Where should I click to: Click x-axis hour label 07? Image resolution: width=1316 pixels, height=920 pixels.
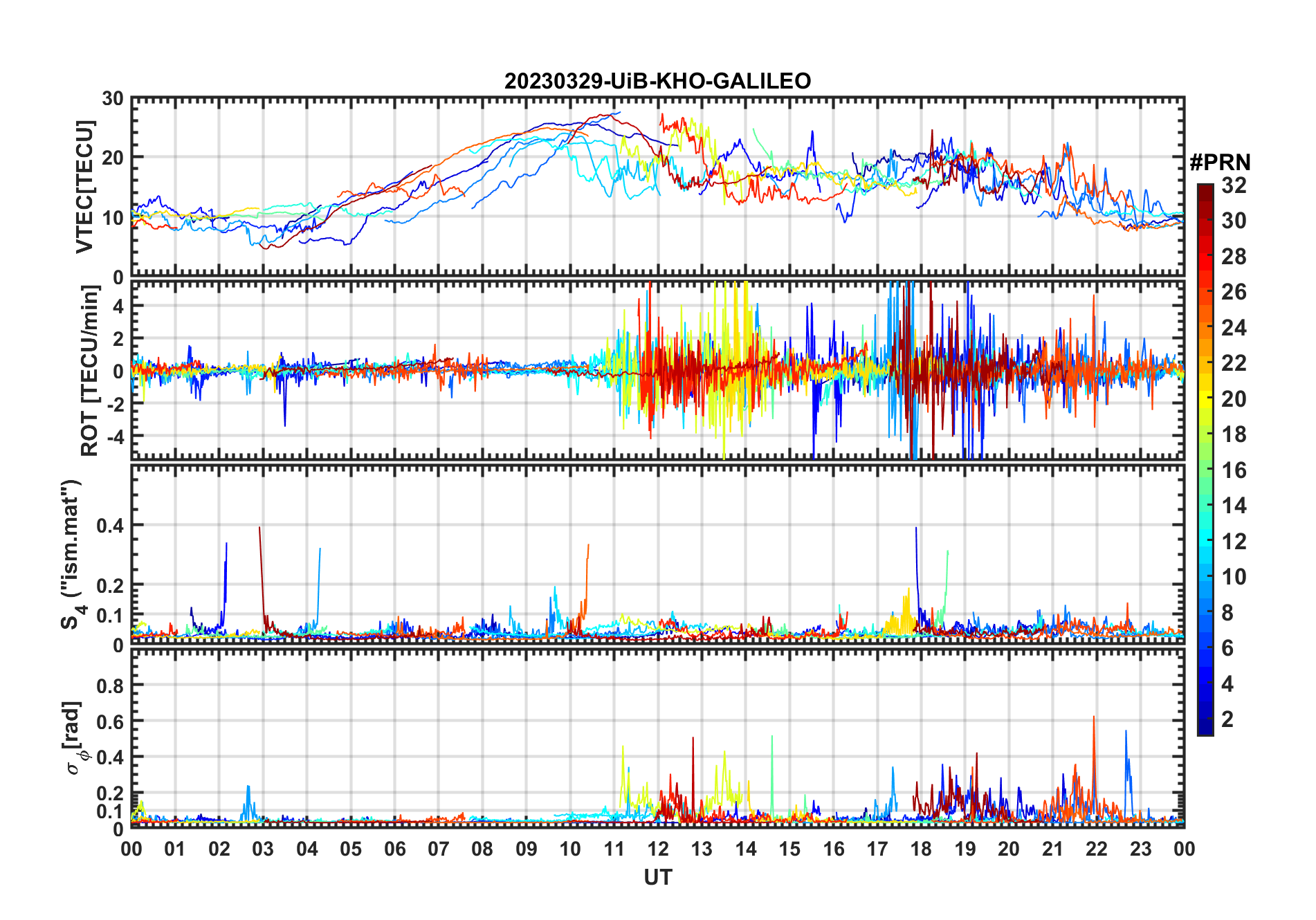[439, 849]
